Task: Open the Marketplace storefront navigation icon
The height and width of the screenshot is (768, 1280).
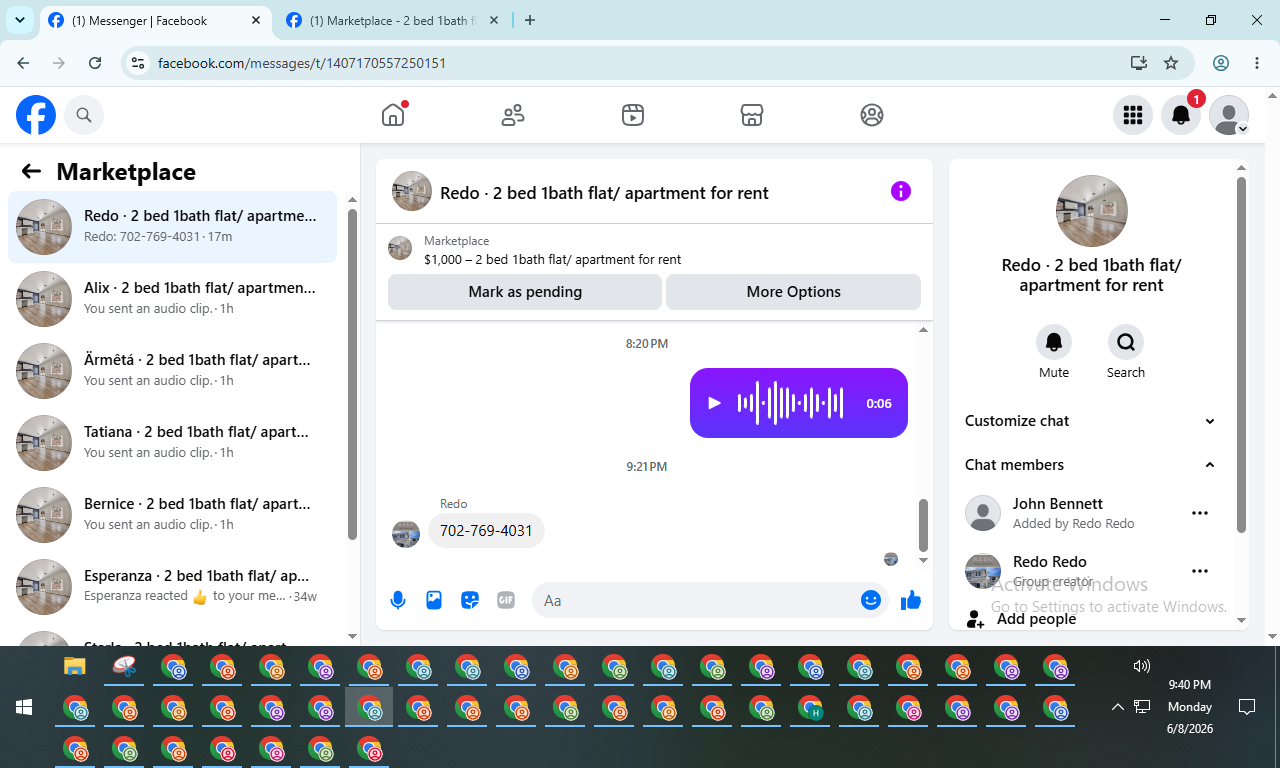Action: (752, 116)
